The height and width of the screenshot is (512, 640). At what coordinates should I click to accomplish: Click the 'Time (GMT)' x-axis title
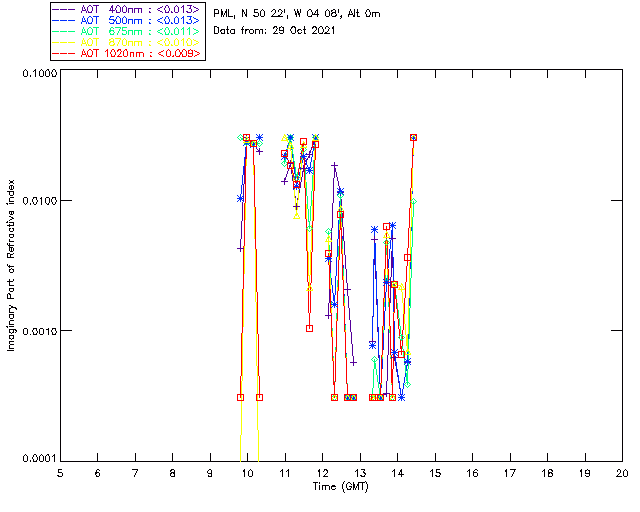click(x=341, y=485)
